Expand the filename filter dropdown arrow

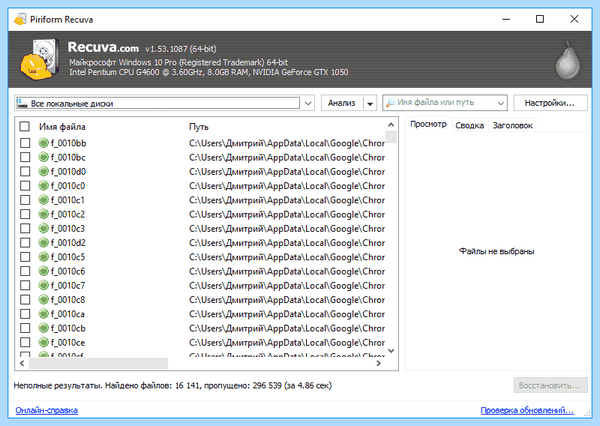500,103
